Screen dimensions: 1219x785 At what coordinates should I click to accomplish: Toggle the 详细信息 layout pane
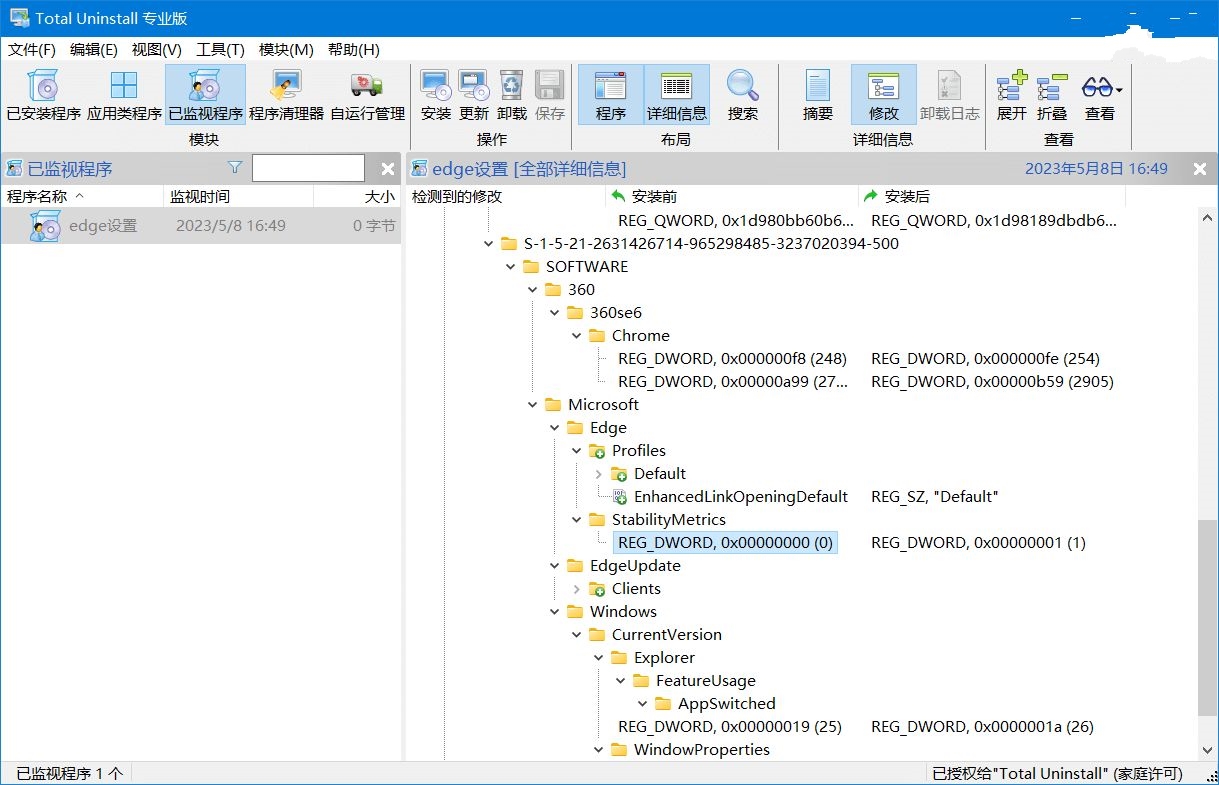point(677,96)
